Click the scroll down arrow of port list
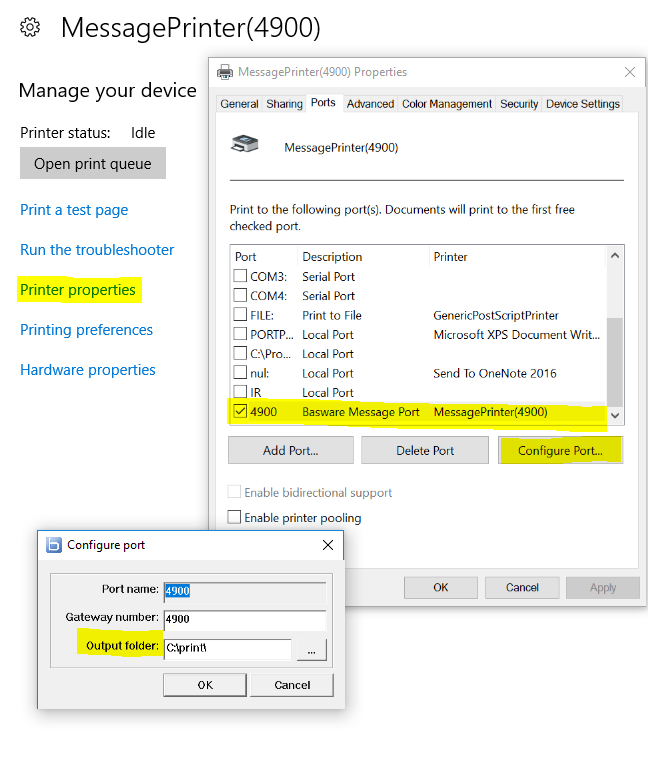This screenshot has height=768, width=648. coord(615,415)
